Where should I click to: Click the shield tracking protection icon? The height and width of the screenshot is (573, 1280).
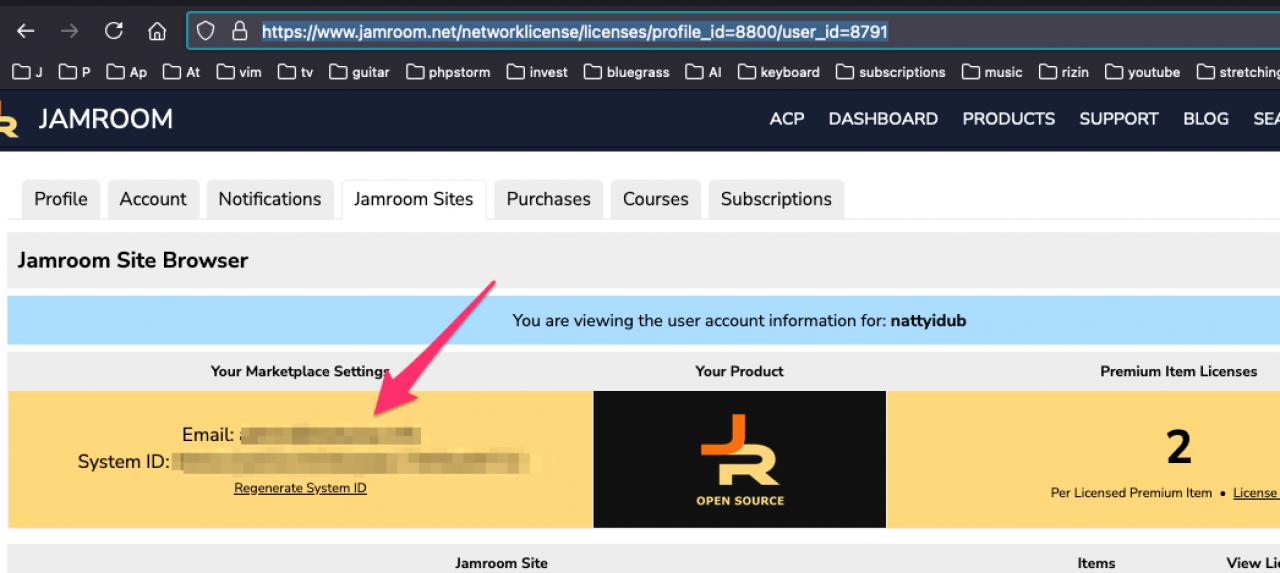coord(205,31)
